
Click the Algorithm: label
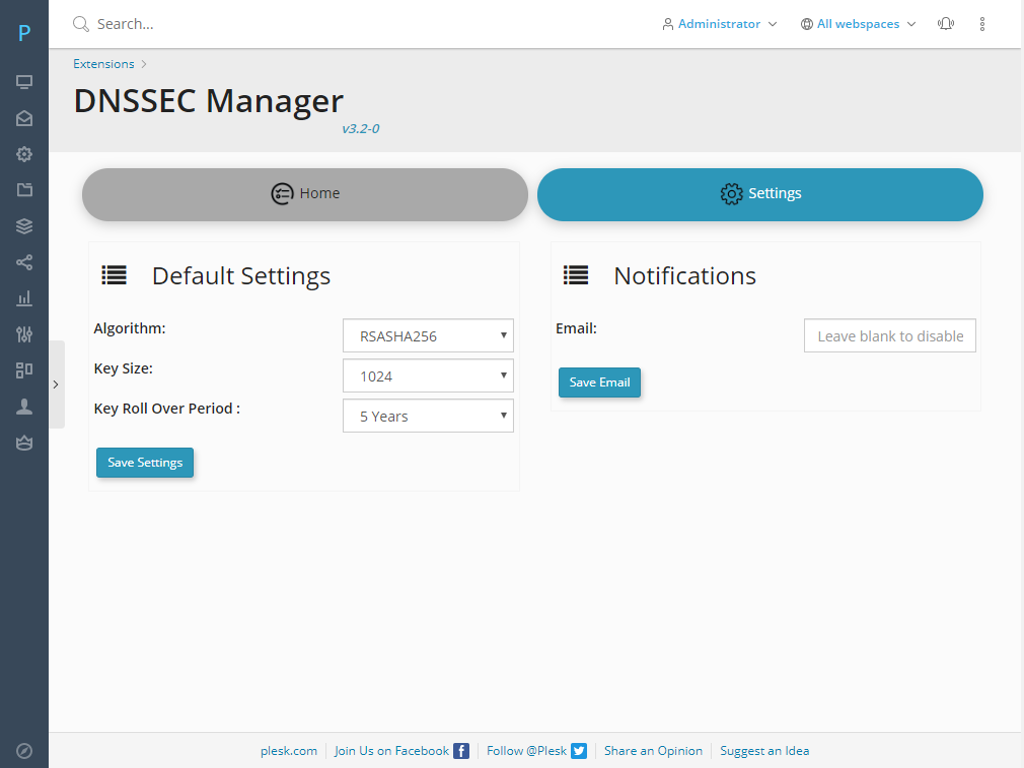129,328
